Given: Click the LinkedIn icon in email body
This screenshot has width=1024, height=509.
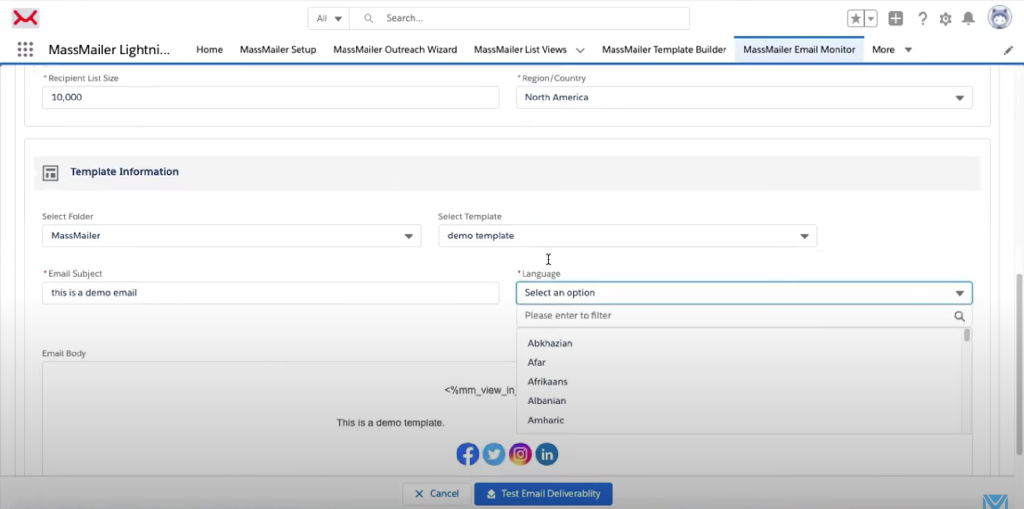Looking at the screenshot, I should 546,454.
